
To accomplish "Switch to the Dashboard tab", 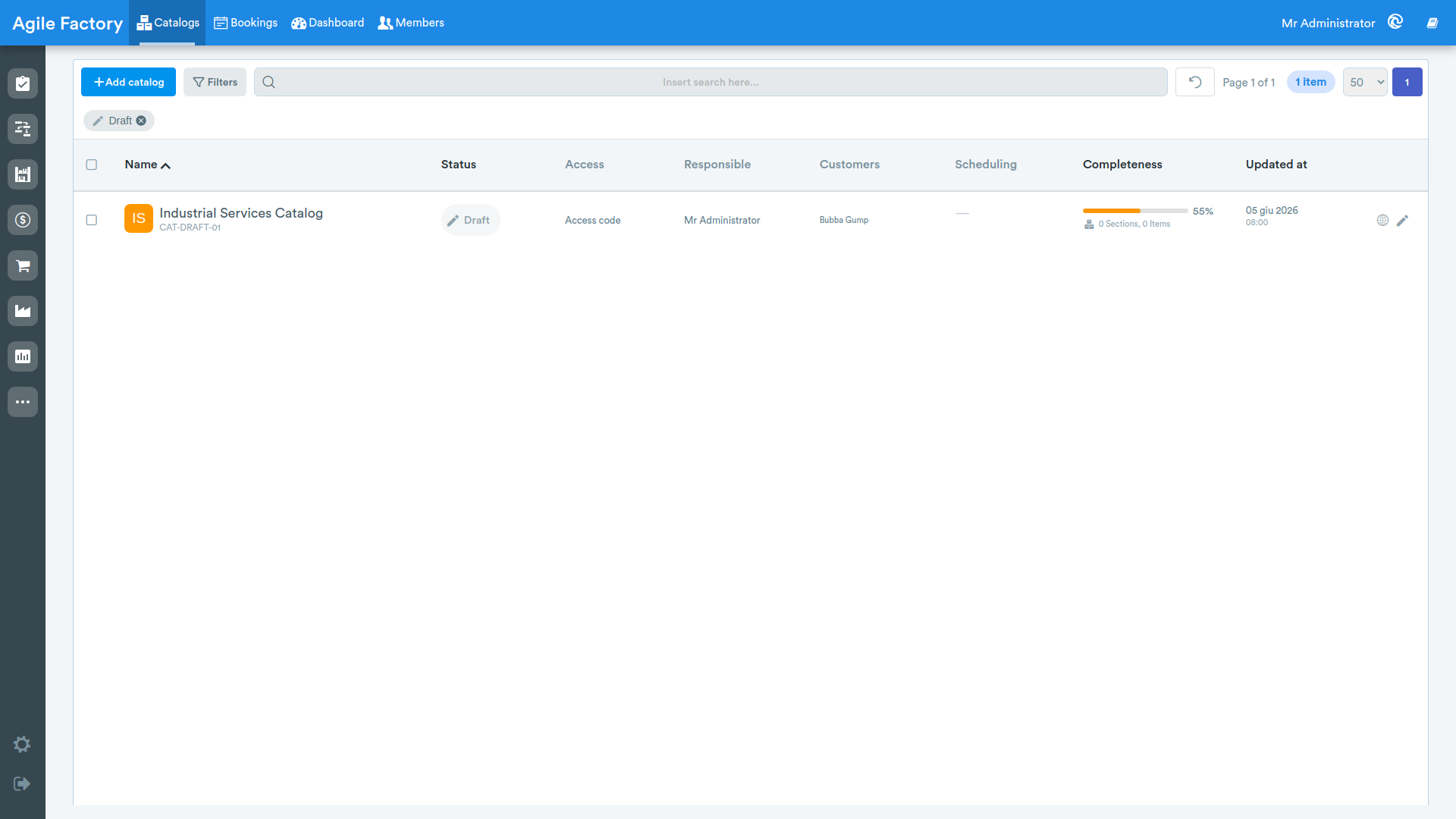I will pyautogui.click(x=328, y=23).
